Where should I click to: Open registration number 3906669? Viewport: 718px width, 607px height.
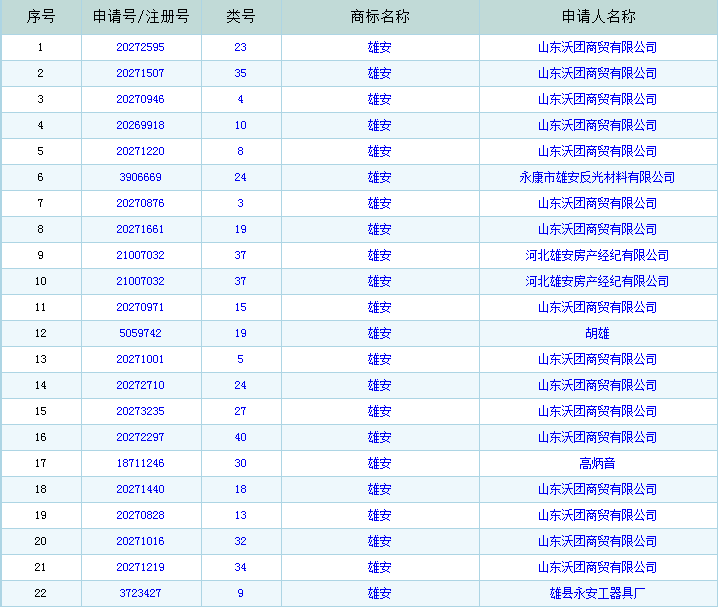[140, 177]
